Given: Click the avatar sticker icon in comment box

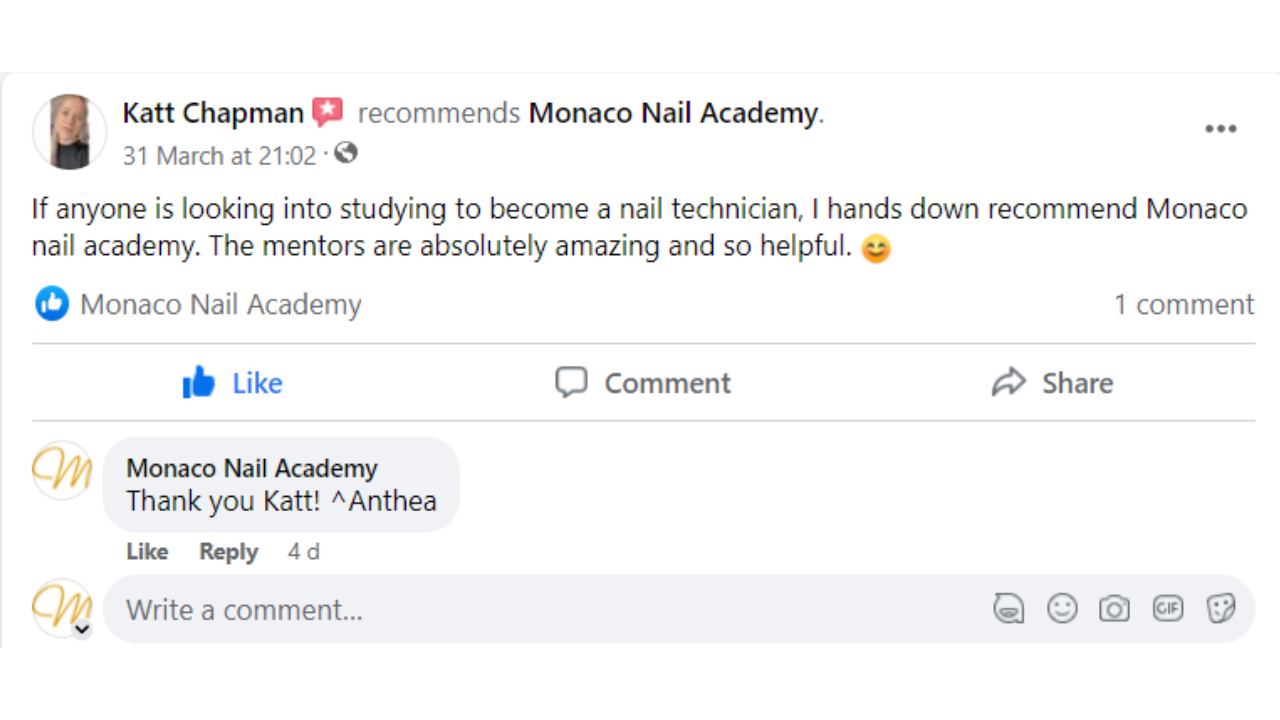Looking at the screenshot, I should [1009, 608].
